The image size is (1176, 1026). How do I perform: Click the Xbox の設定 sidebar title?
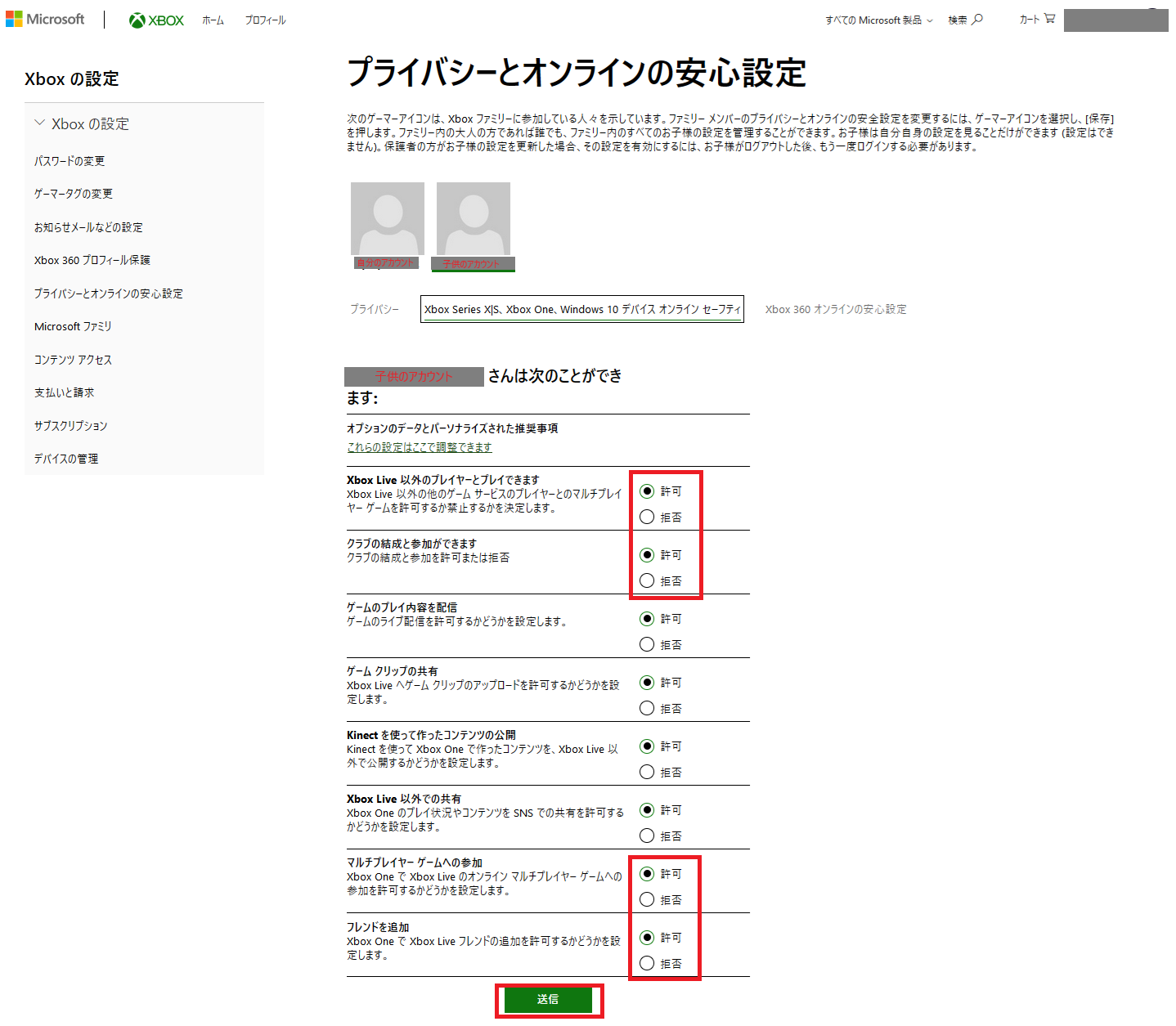tap(72, 78)
